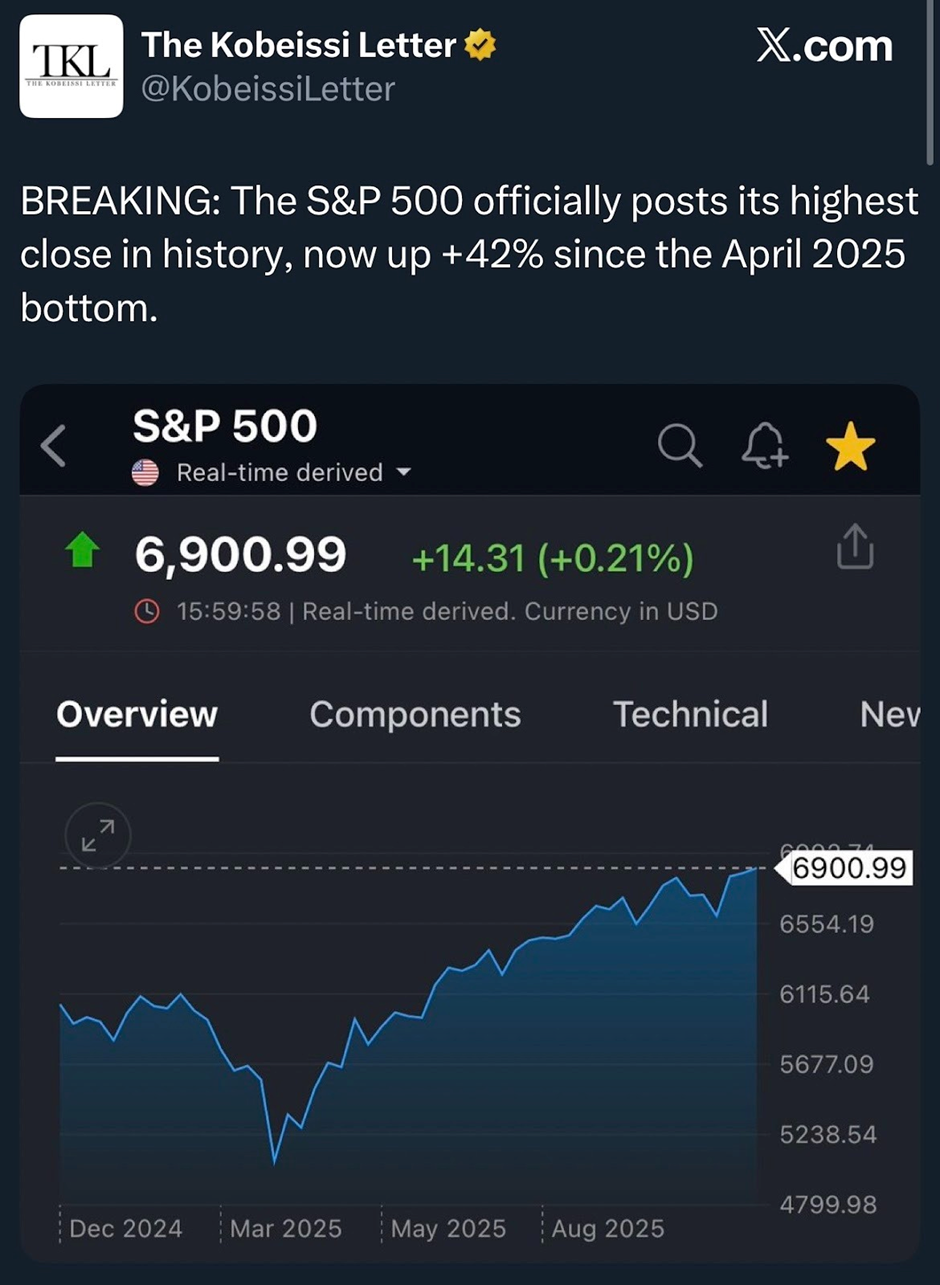Screen dimensions: 940x1285
Task: Switch to the Components tab
Action: point(415,714)
